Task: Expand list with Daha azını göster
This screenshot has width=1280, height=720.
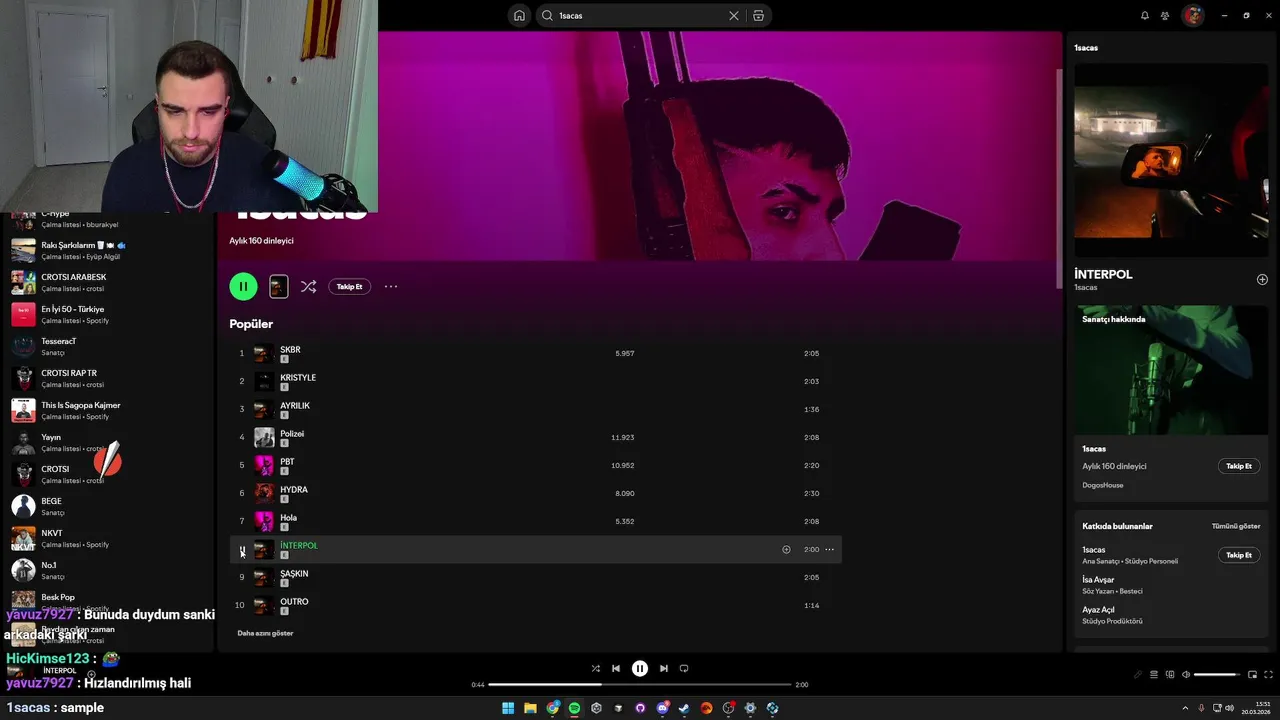Action: 265,633
